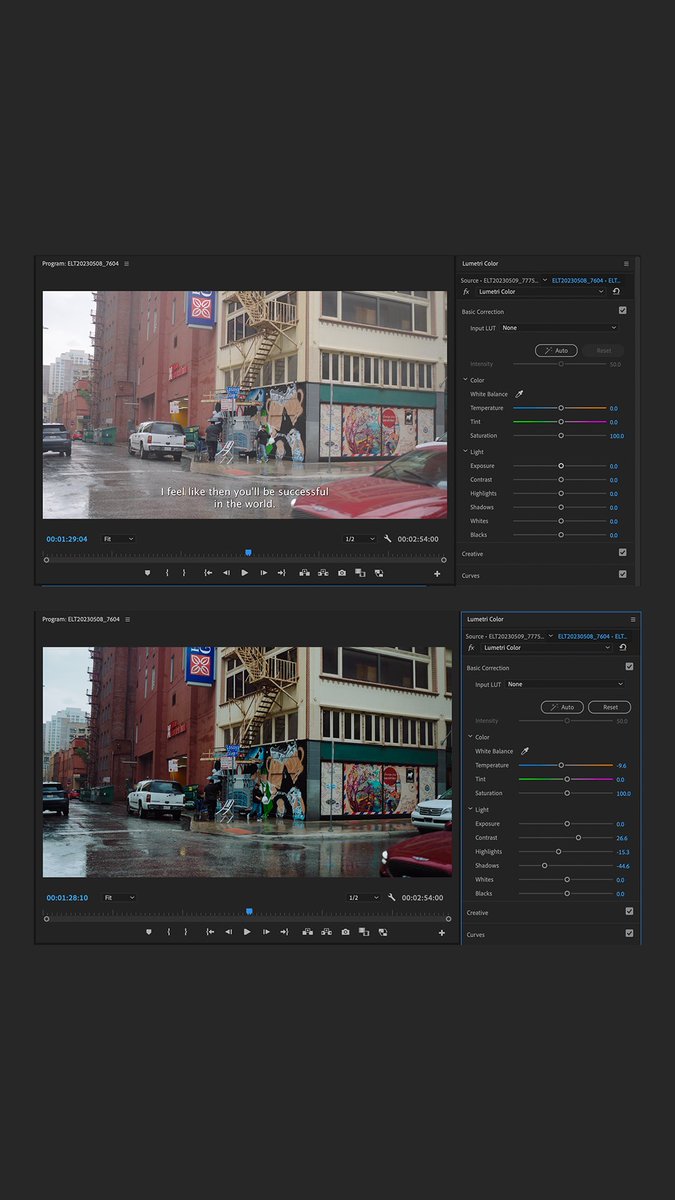Screen dimensions: 675x1200
Task: Toggle the fx bypass icon in the upper Lumetri panel
Action: (466, 292)
